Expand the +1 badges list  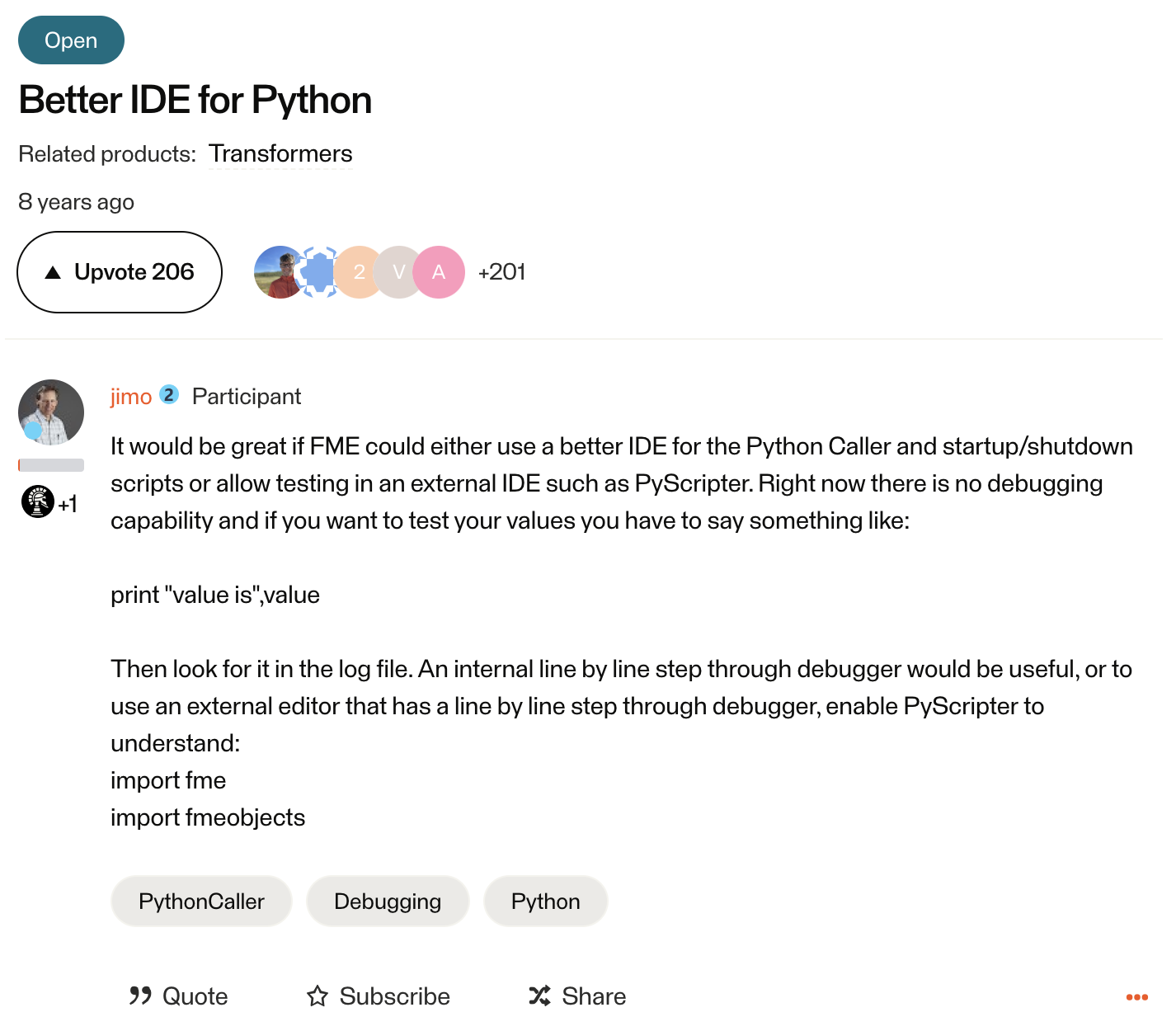[68, 504]
